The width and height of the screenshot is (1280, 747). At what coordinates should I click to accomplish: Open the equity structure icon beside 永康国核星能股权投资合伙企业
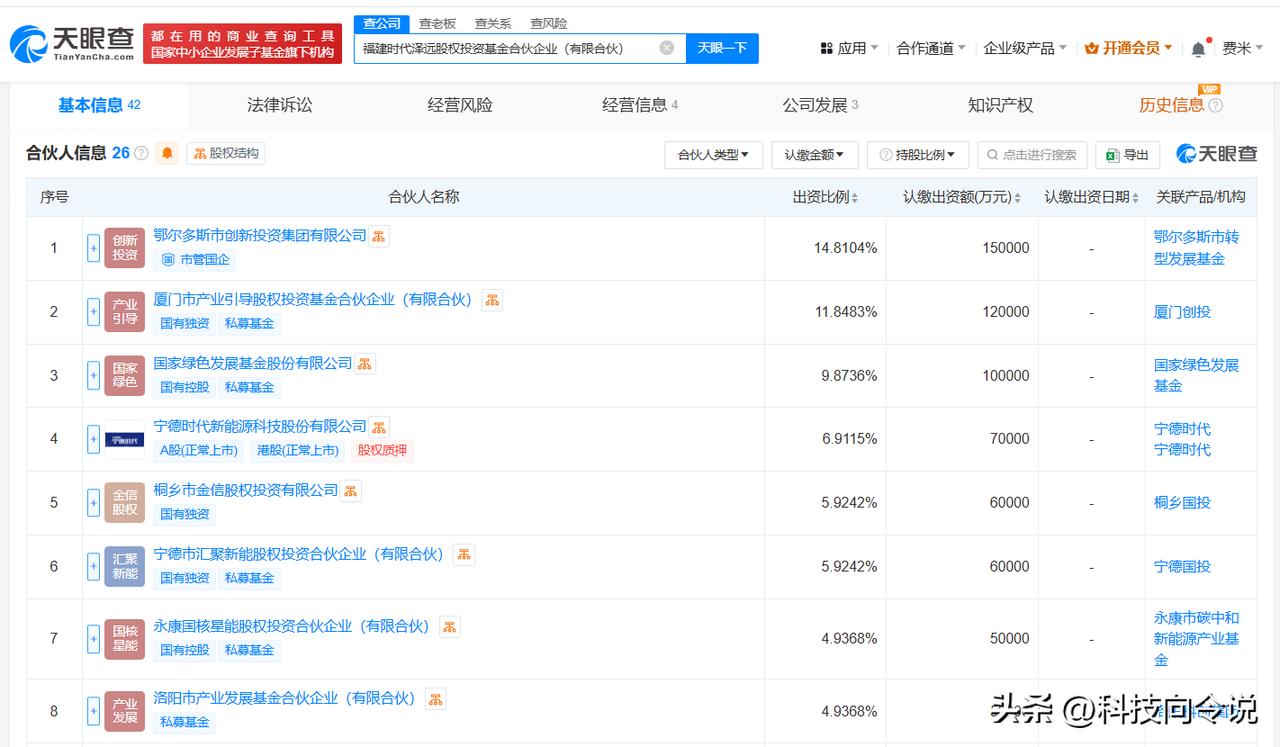(450, 627)
